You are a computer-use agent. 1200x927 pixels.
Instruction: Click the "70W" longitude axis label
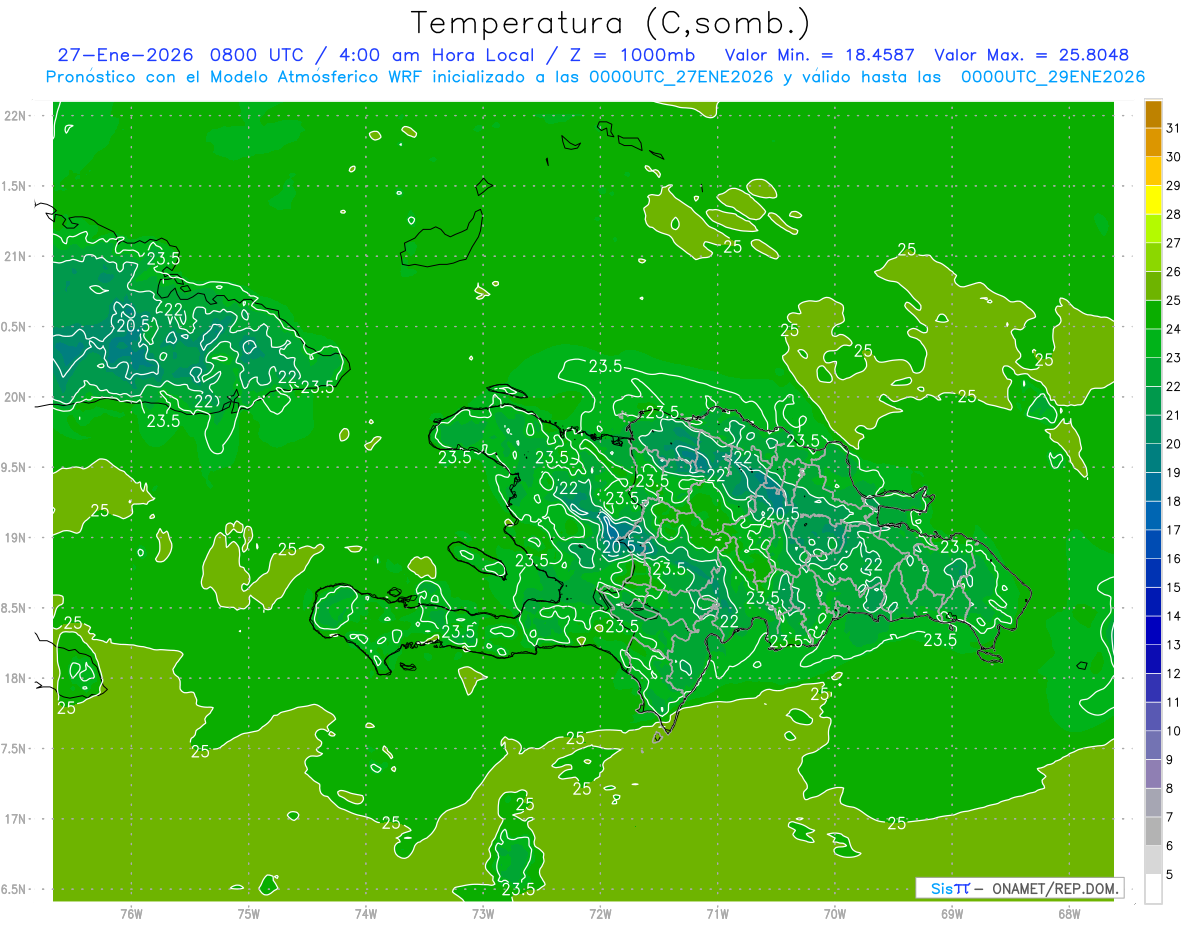[x=834, y=913]
